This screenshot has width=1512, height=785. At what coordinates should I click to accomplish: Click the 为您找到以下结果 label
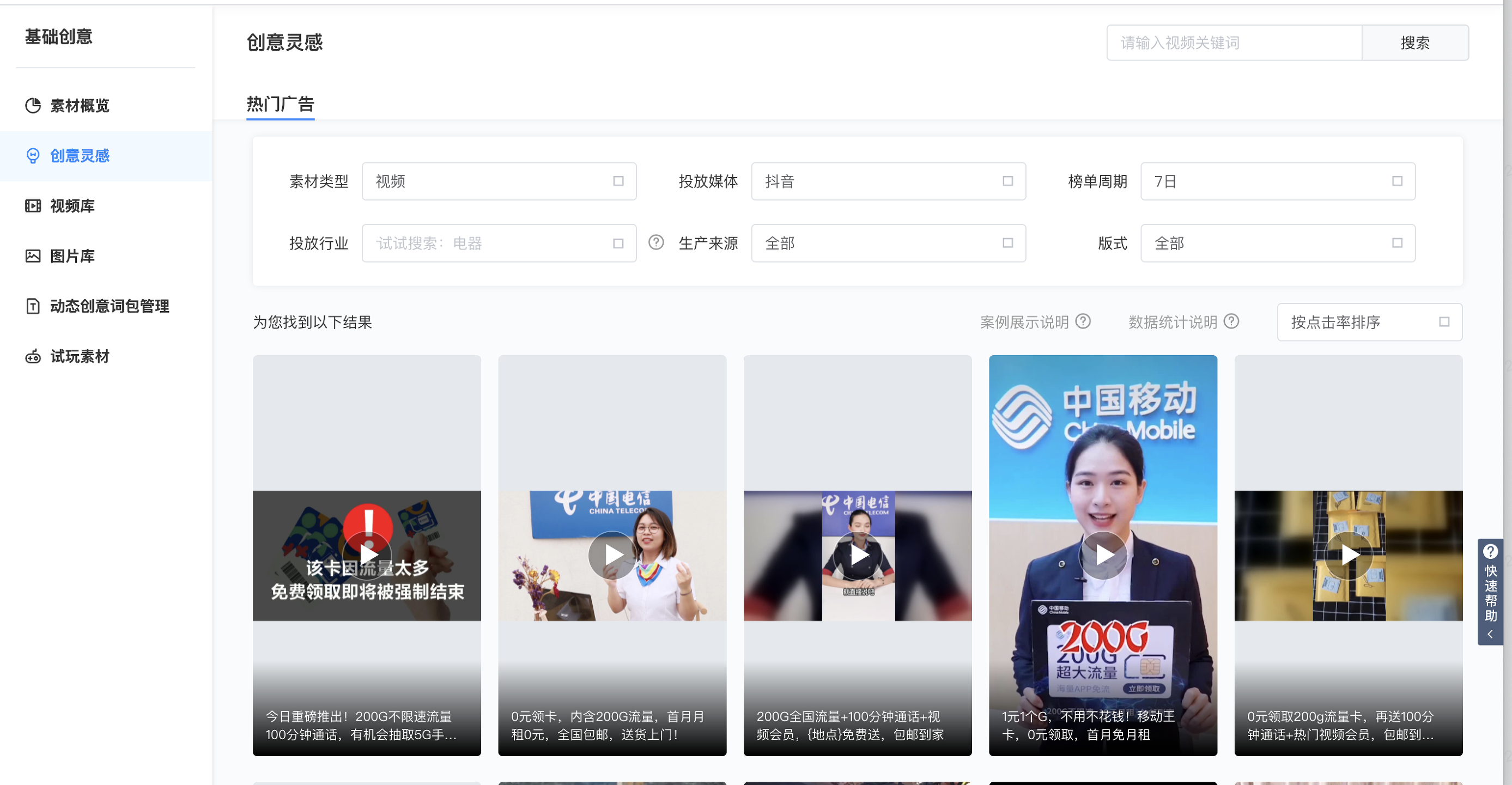[x=312, y=322]
